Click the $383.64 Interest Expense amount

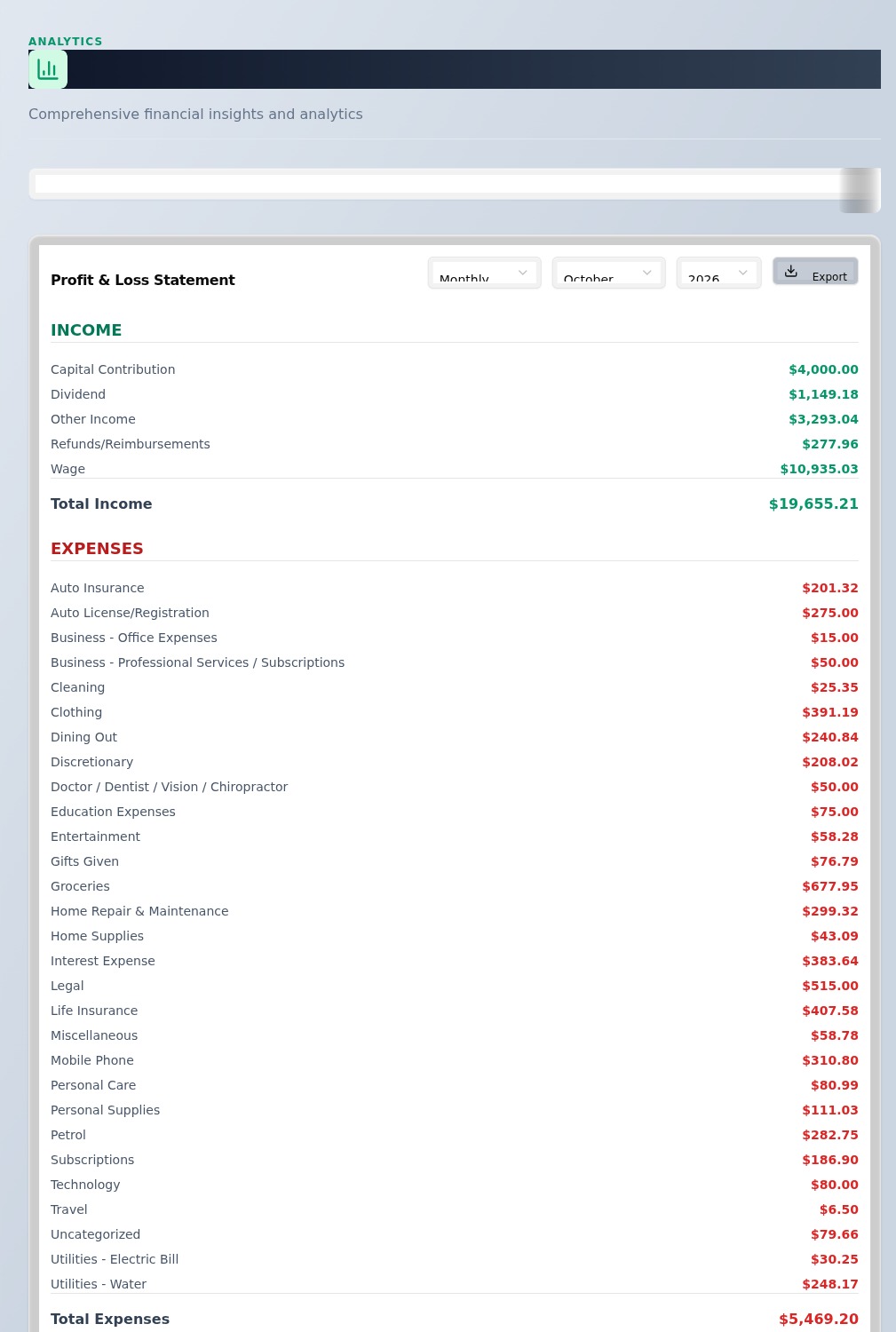click(830, 961)
